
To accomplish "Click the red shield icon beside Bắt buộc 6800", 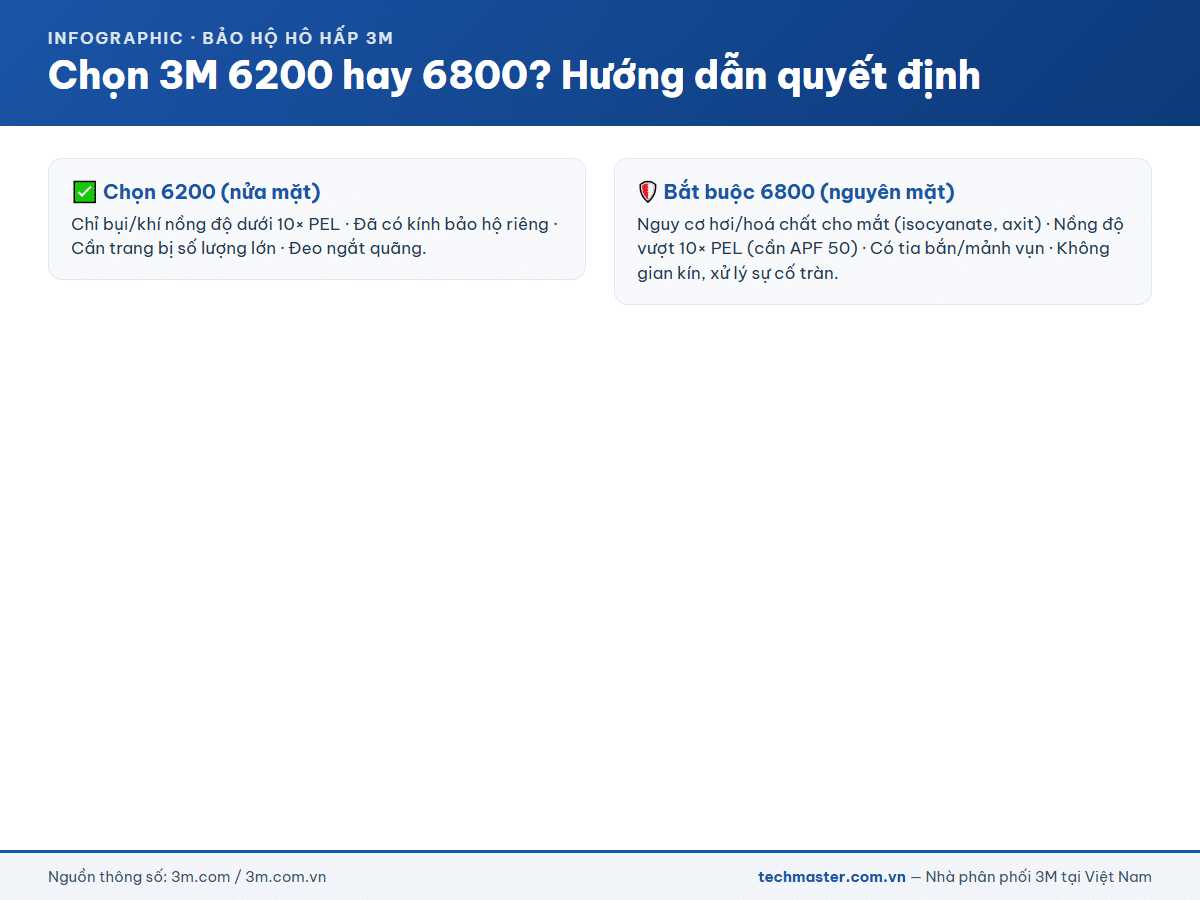I will 647,192.
